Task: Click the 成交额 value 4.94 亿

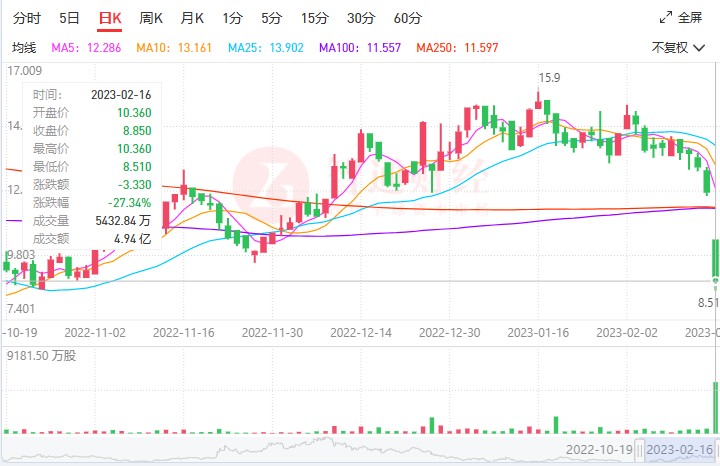Action: (133, 239)
